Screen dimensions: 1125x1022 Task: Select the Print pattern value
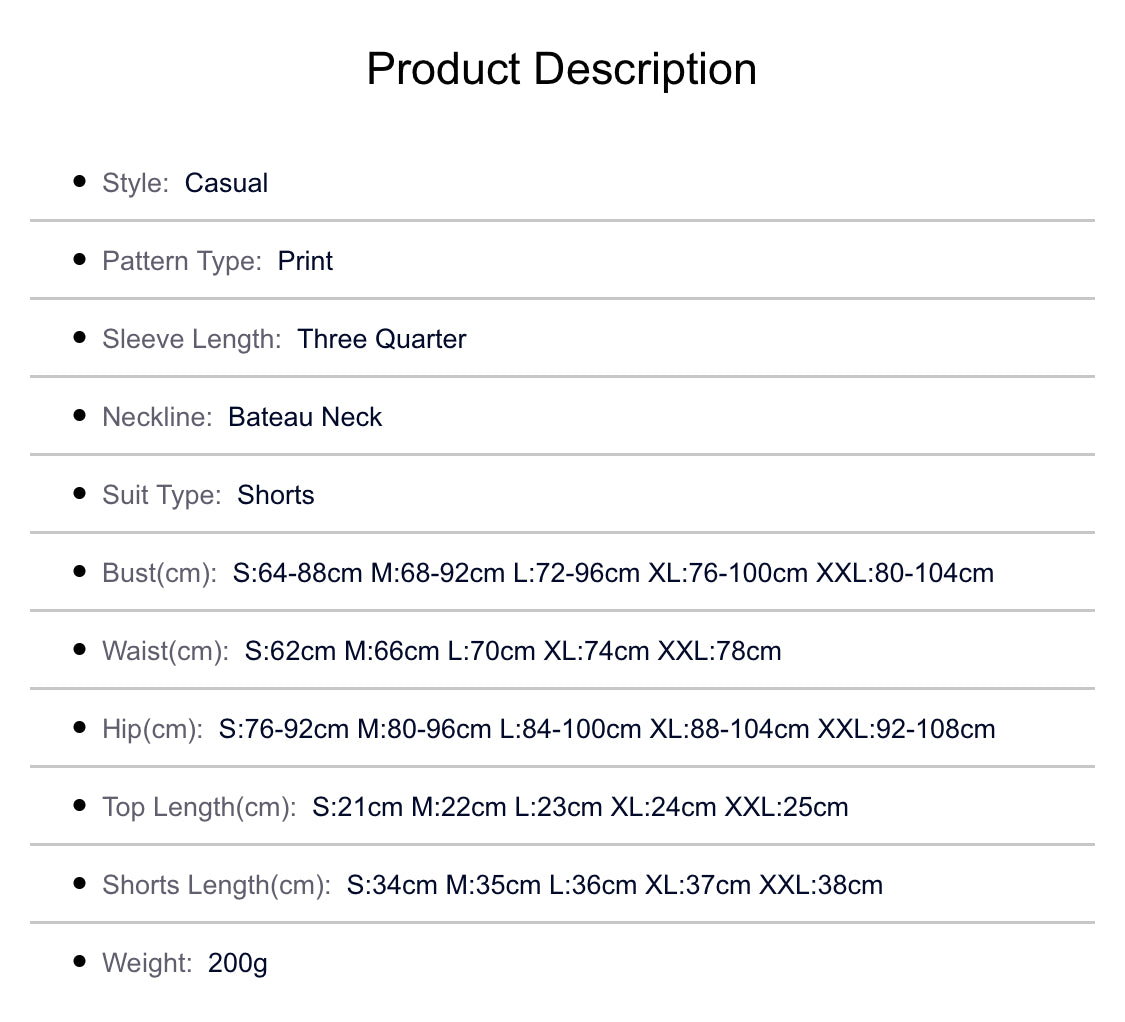(305, 261)
